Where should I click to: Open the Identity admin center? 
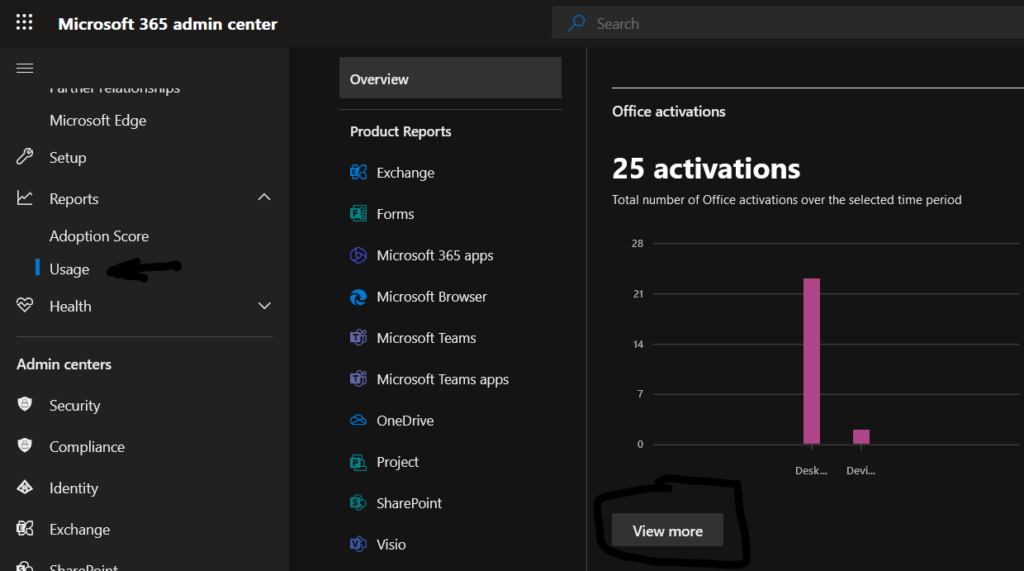tap(74, 488)
